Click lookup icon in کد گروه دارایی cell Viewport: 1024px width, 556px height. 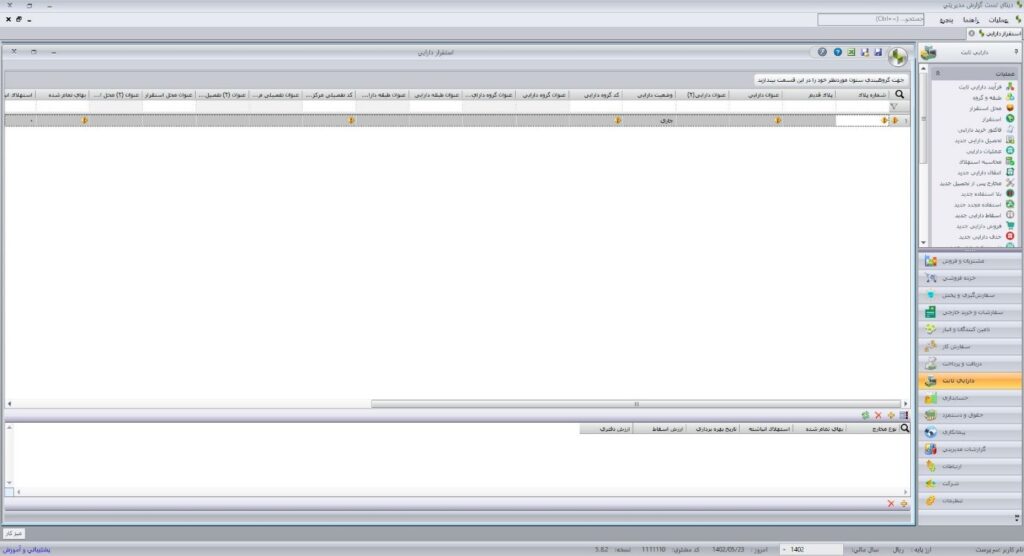tap(618, 121)
